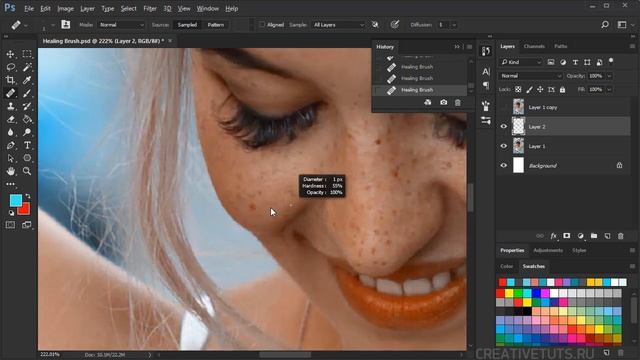Screen dimensions: 640x360
Task: Switch to the Paths tab
Action: point(560,47)
